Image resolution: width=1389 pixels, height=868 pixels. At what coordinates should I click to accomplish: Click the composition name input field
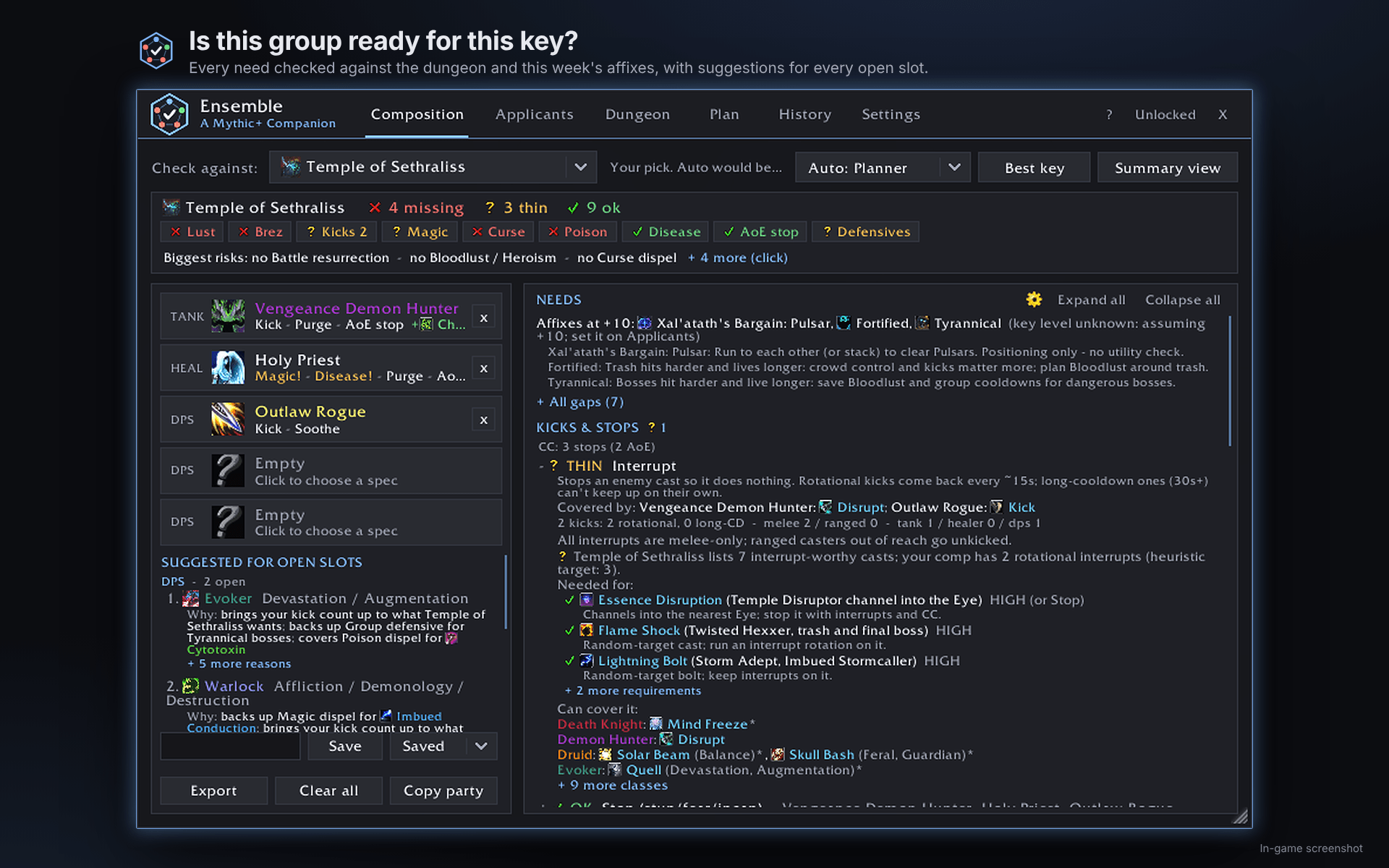230,746
